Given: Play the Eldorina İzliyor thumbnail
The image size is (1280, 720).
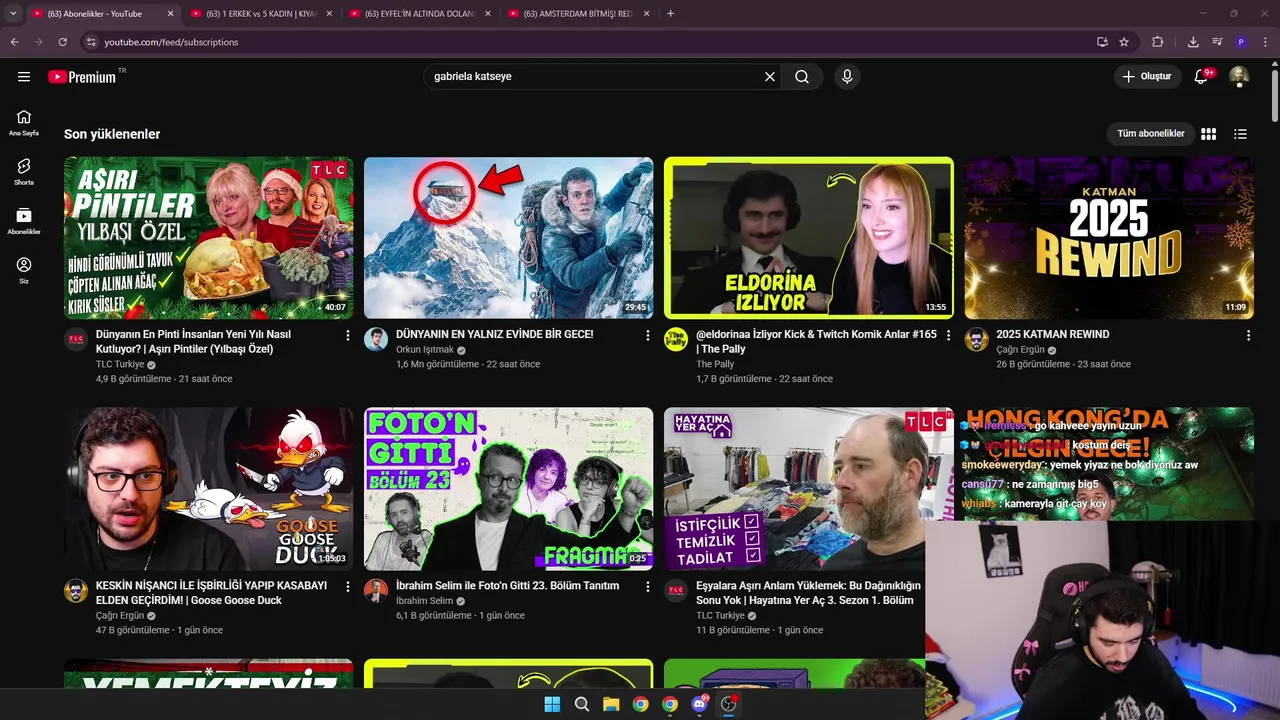Looking at the screenshot, I should 808,238.
